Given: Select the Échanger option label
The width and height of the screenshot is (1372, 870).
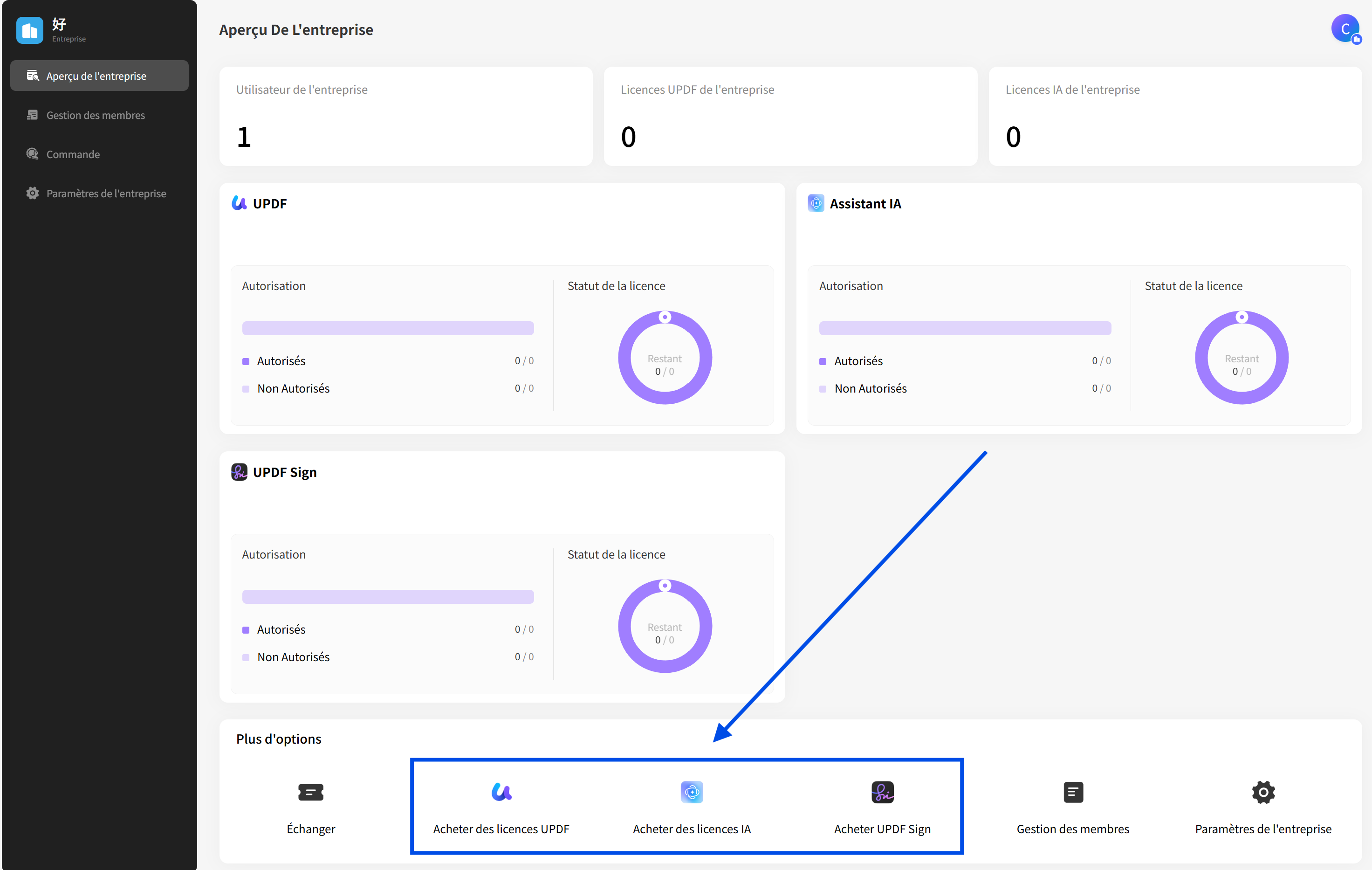Looking at the screenshot, I should [310, 829].
